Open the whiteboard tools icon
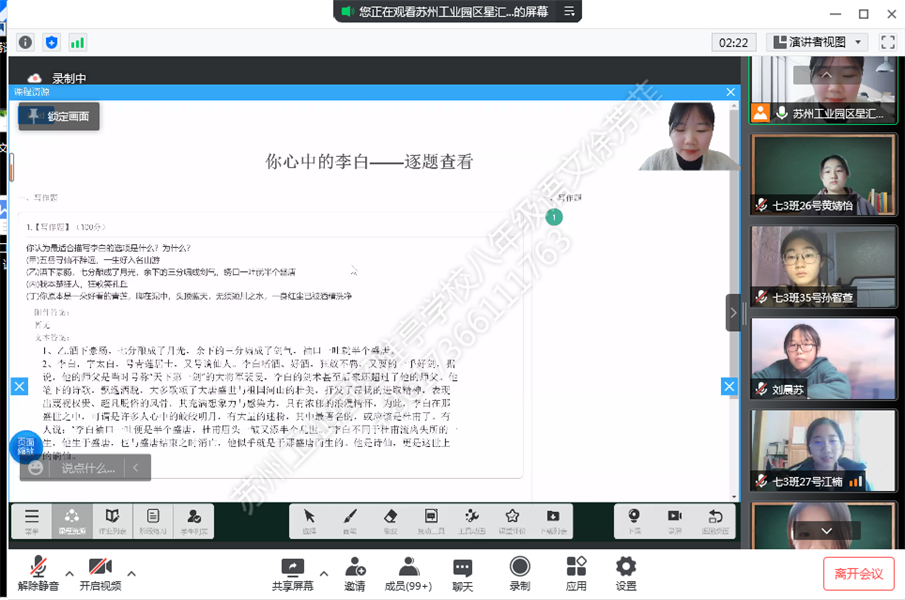 pos(431,521)
